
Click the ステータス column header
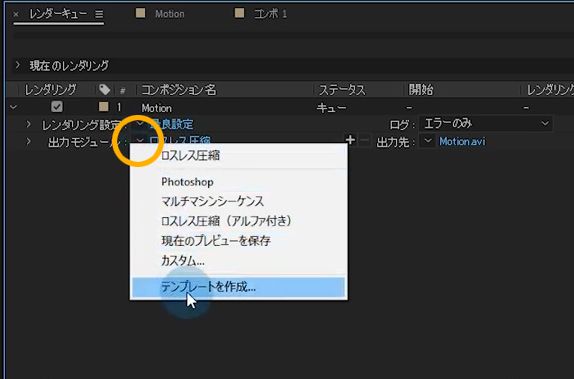pos(342,90)
